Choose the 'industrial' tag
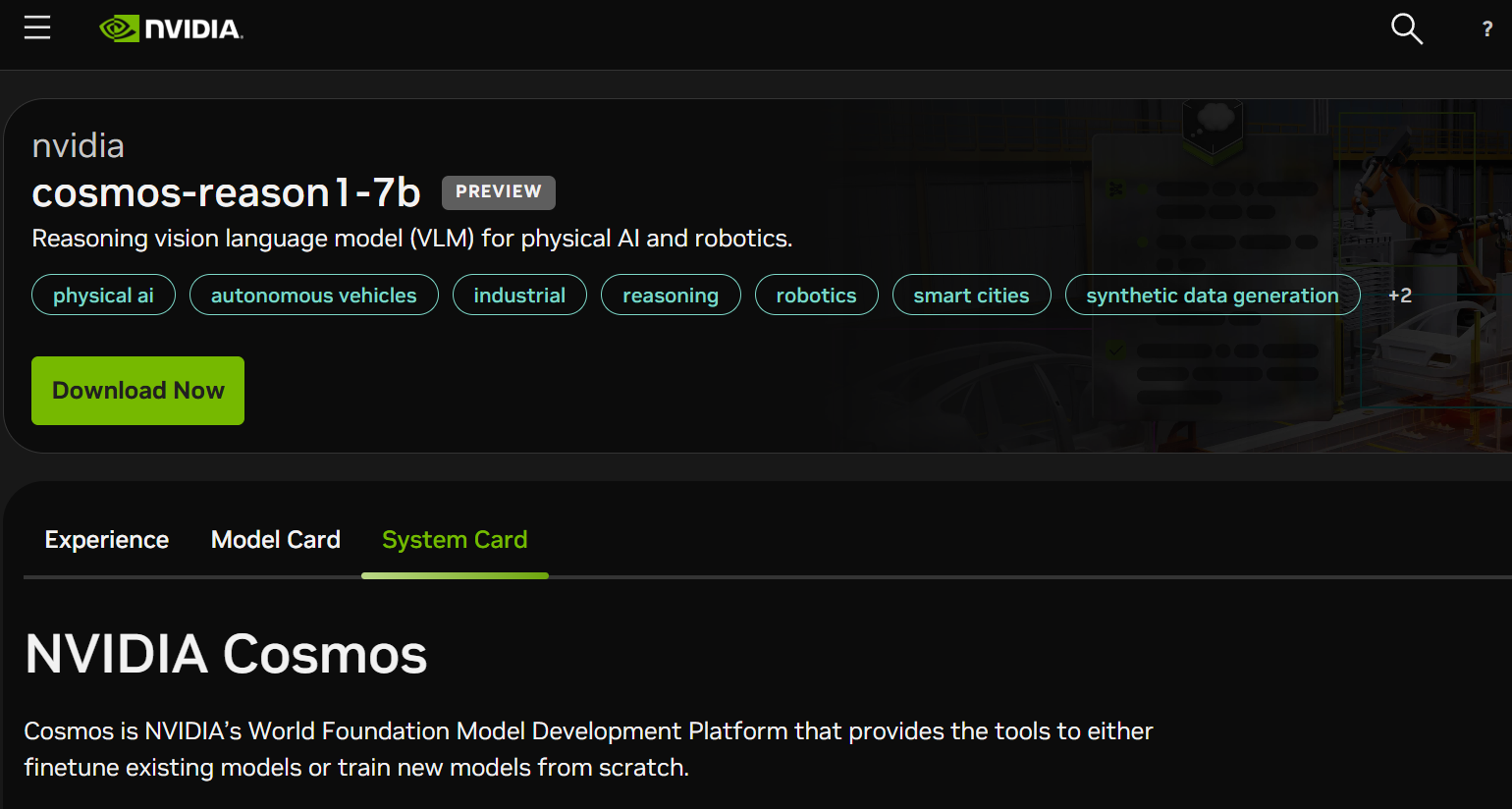 [519, 296]
